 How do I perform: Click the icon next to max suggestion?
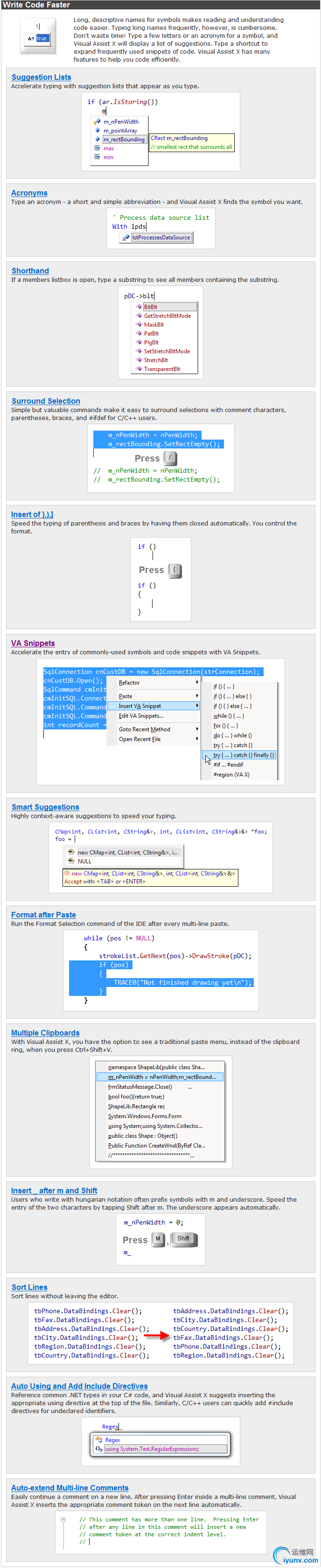97,148
